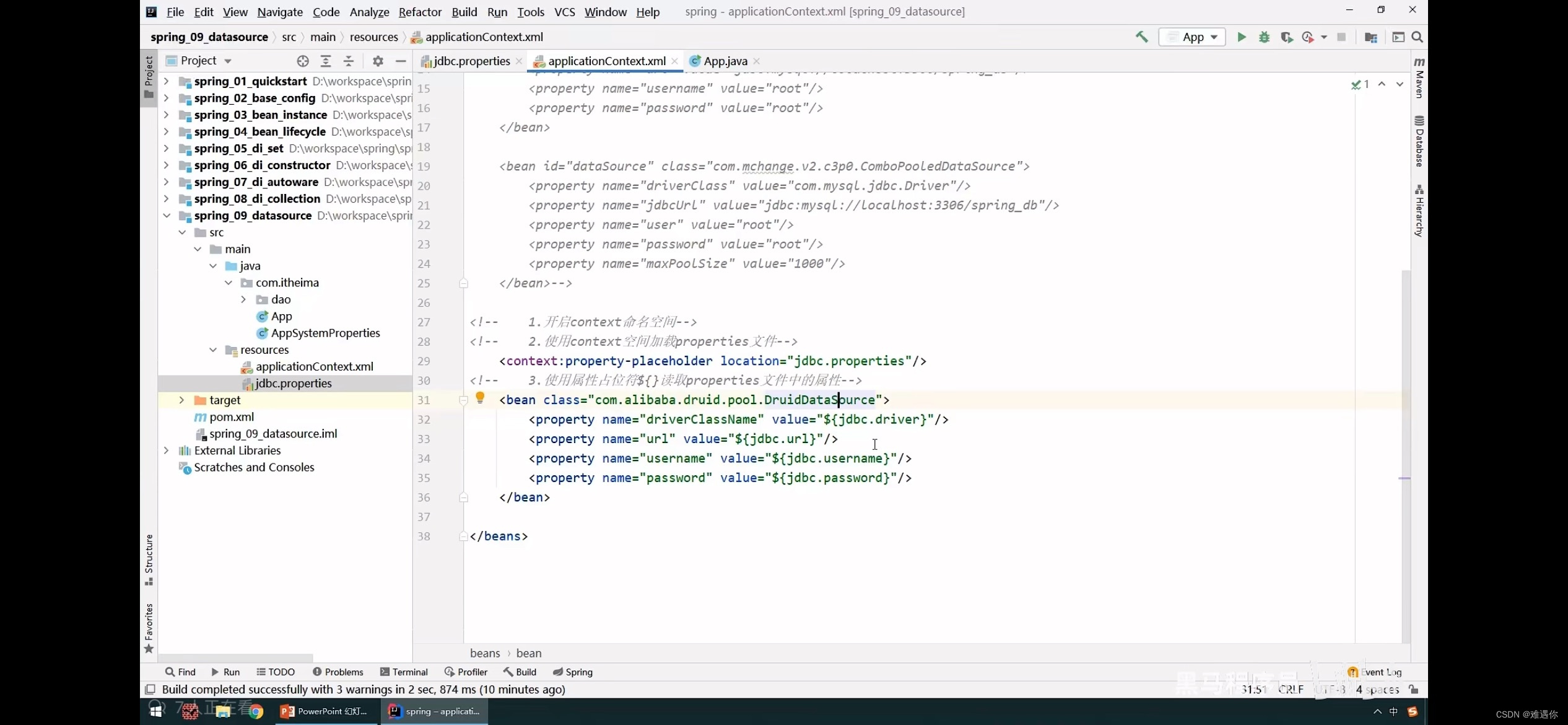This screenshot has width=1568, height=725.
Task: Switch to the jdbc.properties editor tab
Action: pos(471,61)
